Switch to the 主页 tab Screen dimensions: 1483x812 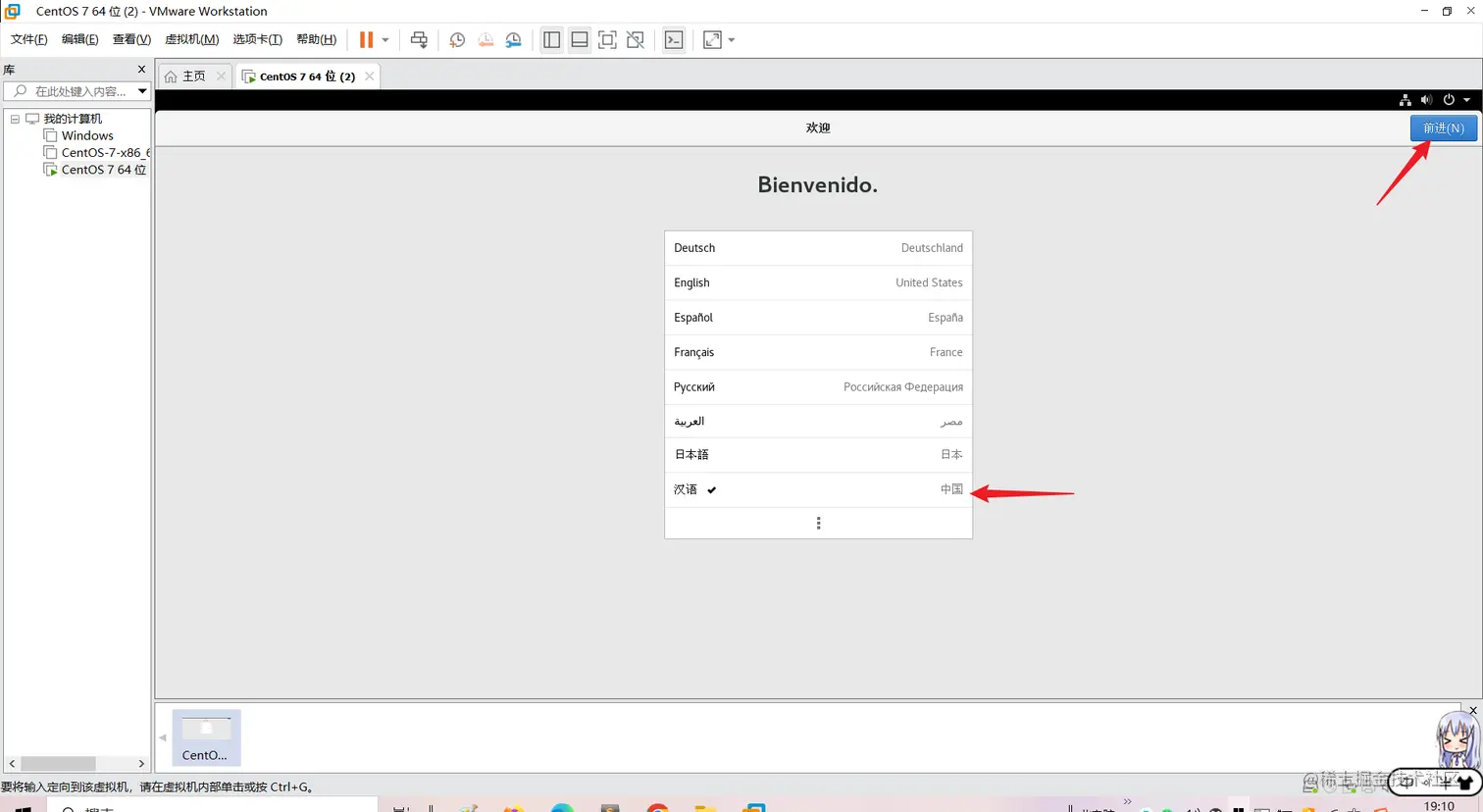[193, 76]
